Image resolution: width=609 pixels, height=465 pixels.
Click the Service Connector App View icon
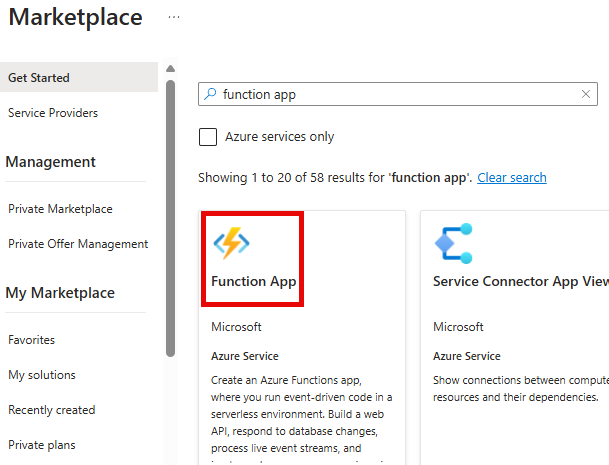click(x=454, y=244)
